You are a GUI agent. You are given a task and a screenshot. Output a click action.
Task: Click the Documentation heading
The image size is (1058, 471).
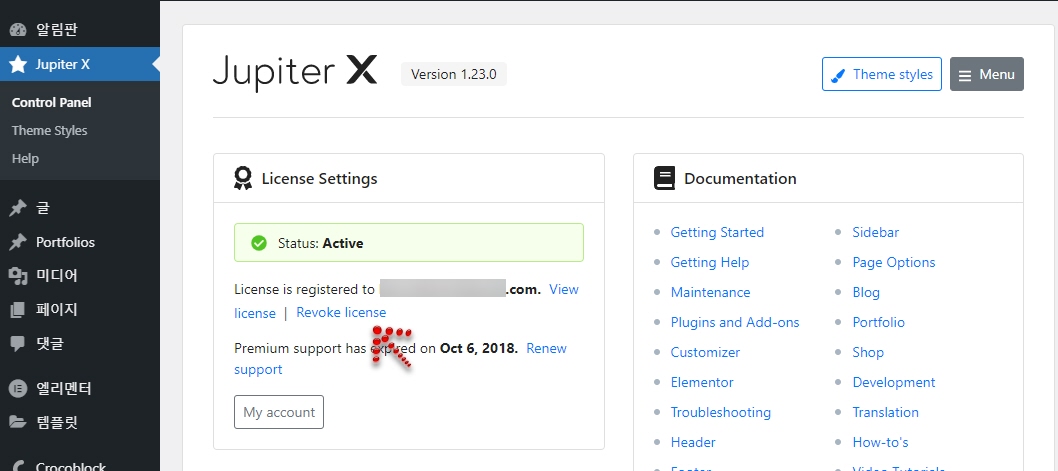pyautogui.click(x=740, y=179)
